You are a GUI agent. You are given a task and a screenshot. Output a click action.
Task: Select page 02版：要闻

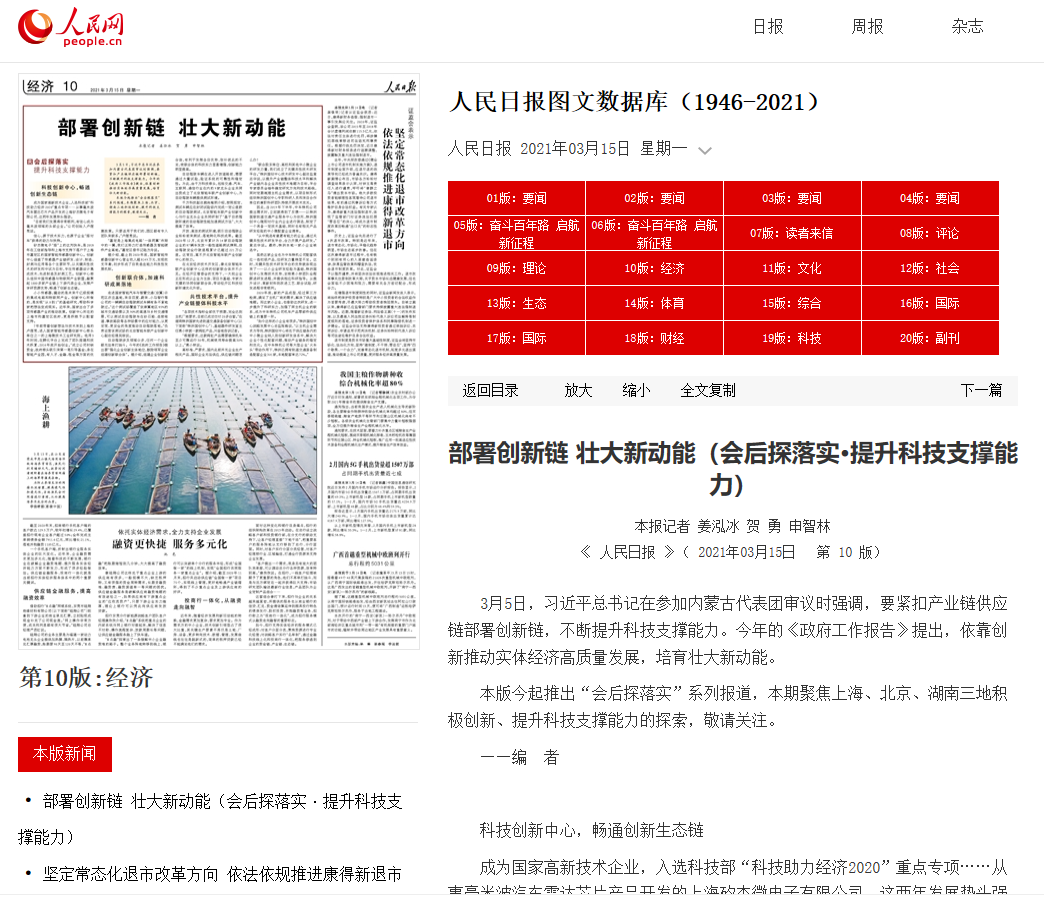654,198
